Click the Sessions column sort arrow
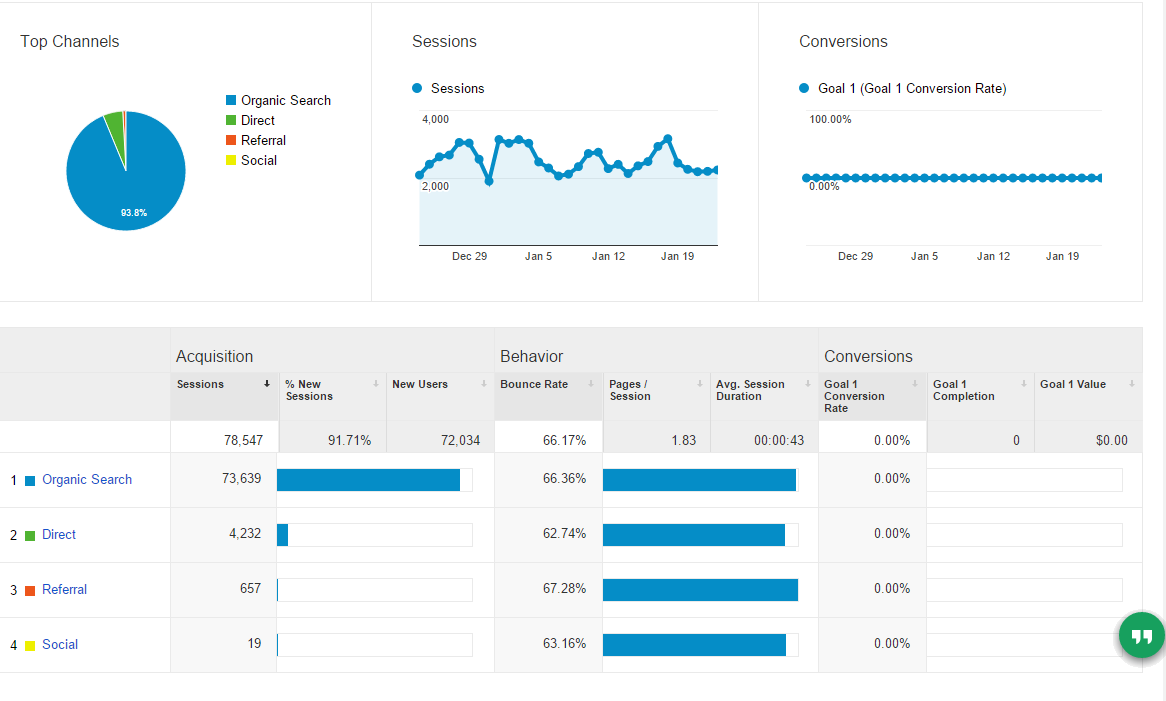The image size is (1166, 701). (x=267, y=384)
